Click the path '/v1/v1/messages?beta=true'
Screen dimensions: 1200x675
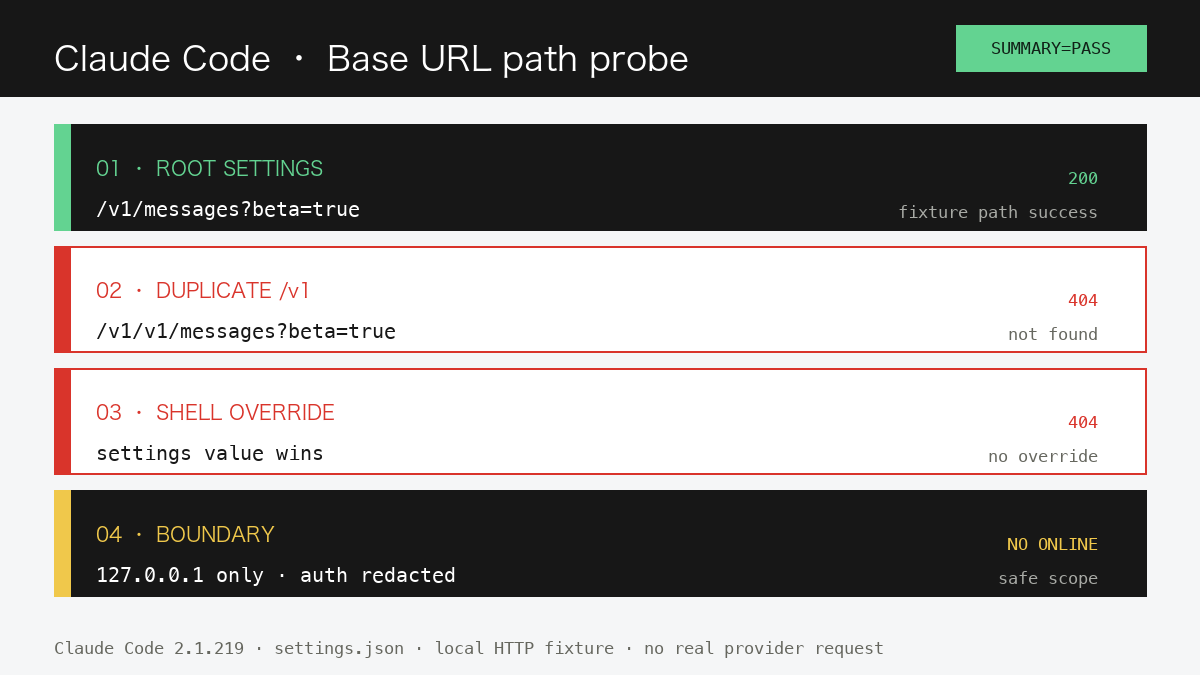[x=246, y=332]
